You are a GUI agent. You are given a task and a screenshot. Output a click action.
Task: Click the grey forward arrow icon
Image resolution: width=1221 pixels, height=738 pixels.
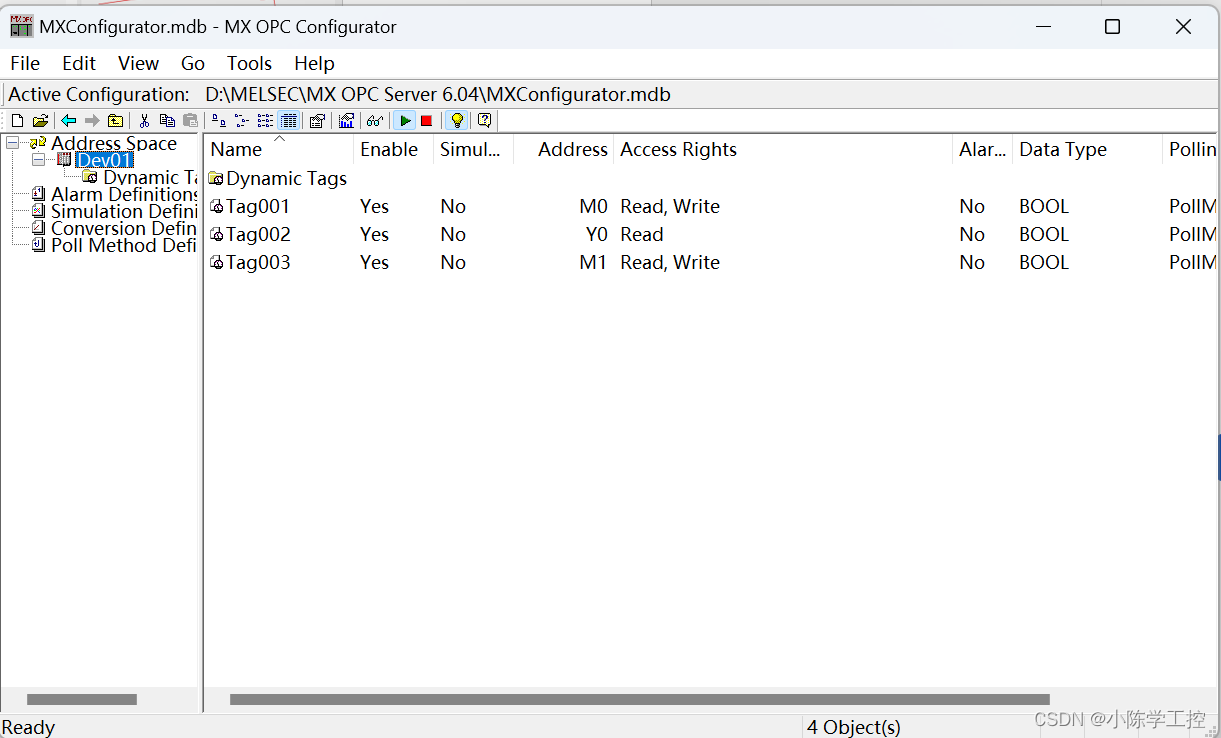[92, 121]
